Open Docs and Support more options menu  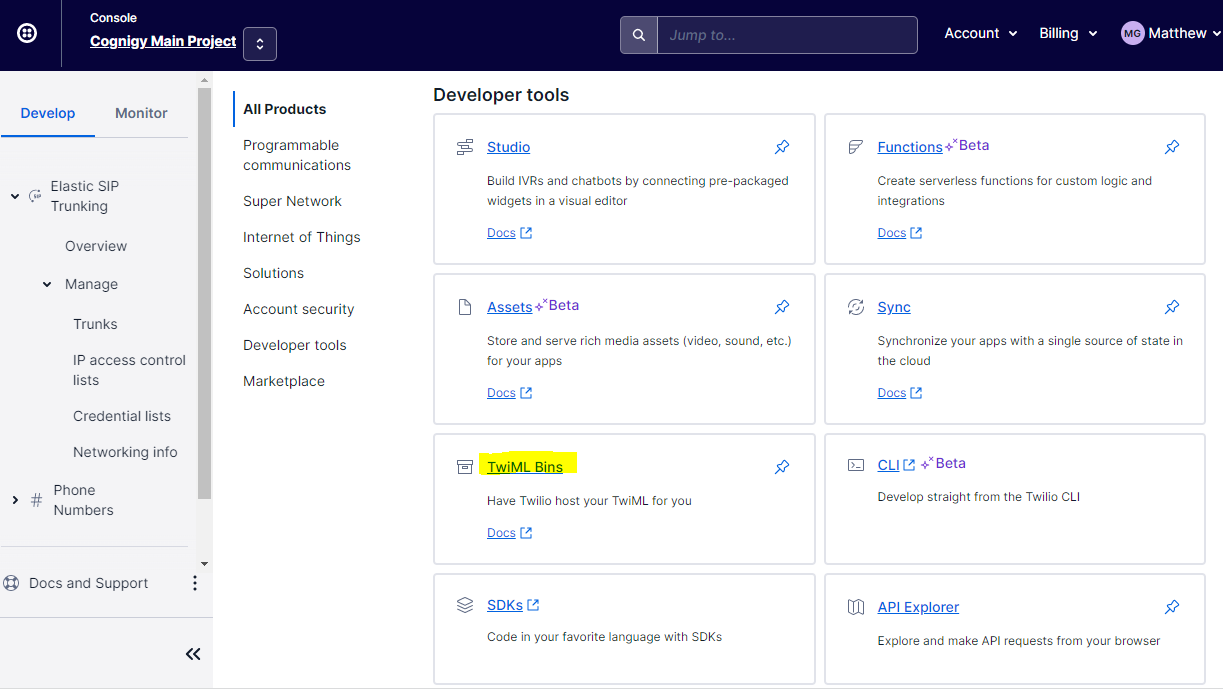(x=195, y=583)
